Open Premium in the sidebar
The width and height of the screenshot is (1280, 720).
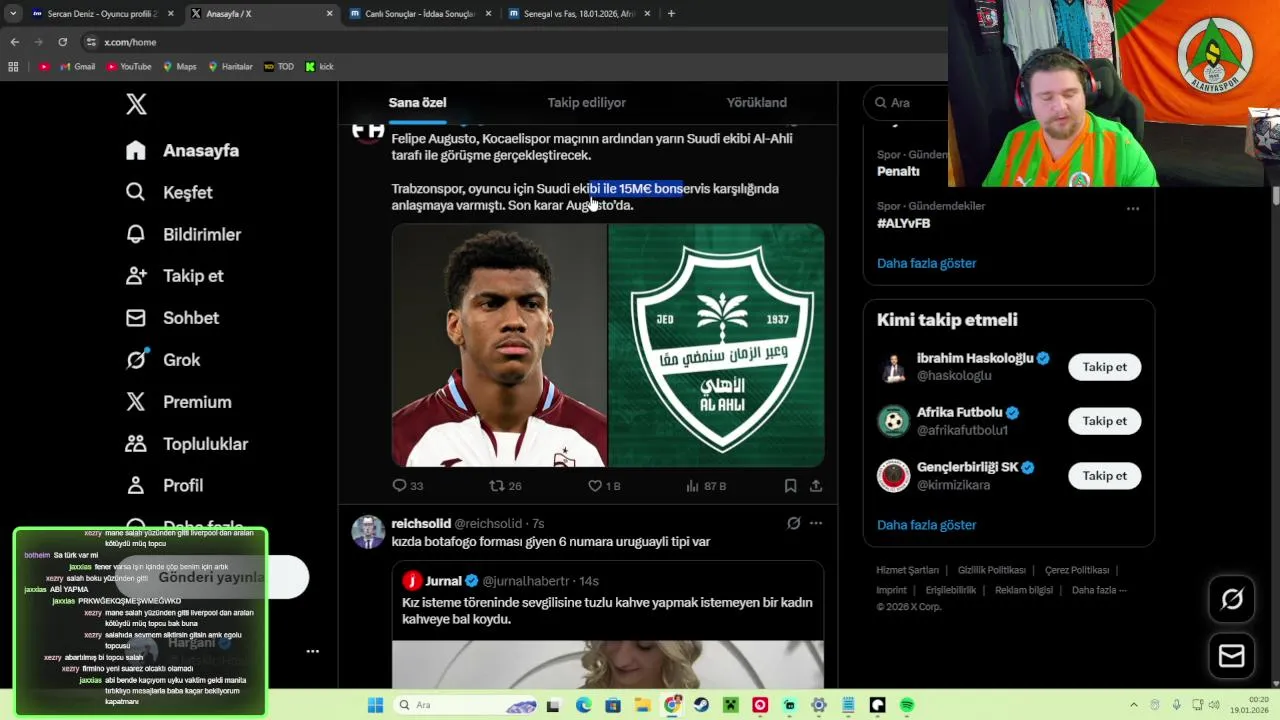178,402
